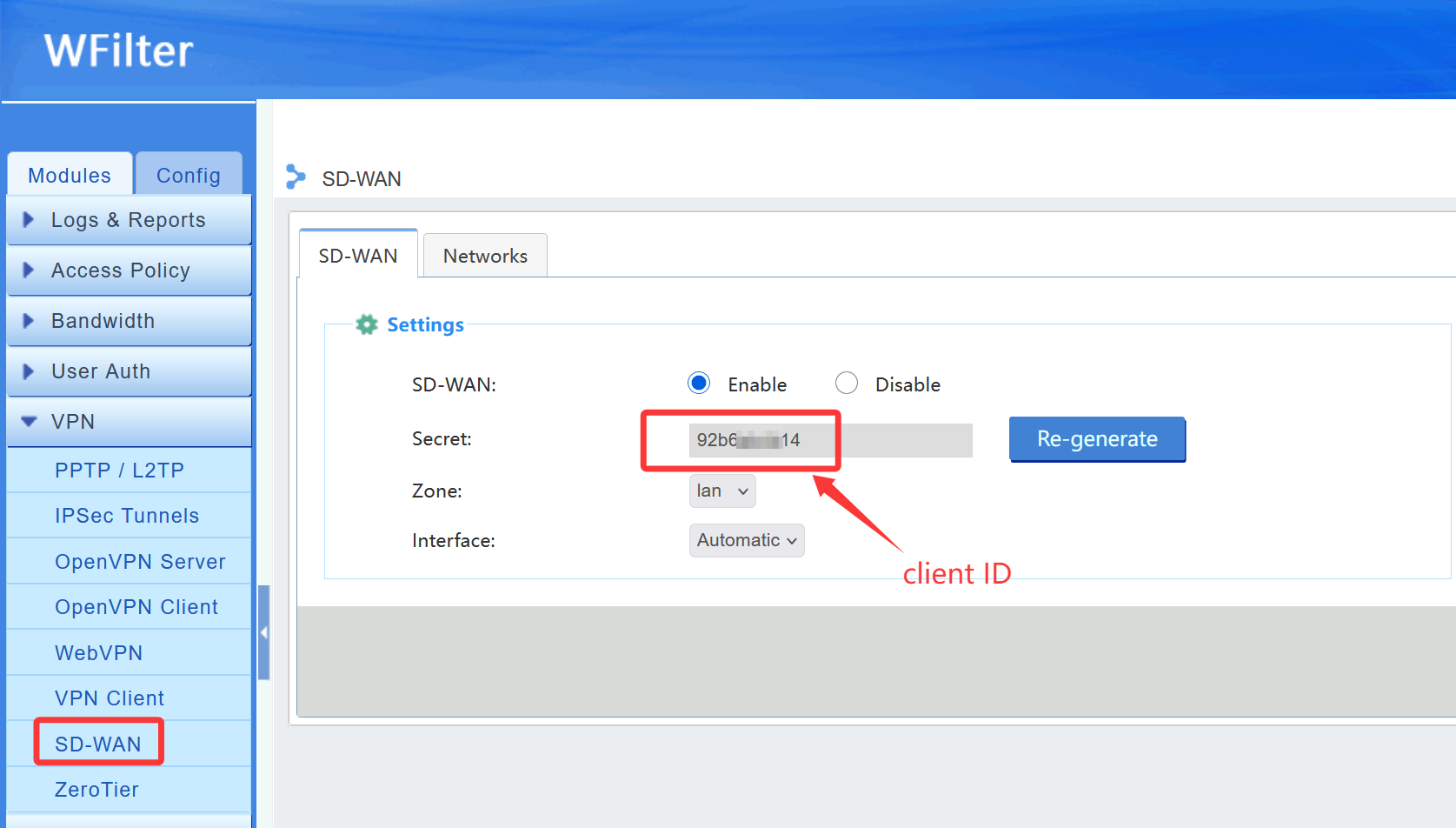Open WebVPN page
Screen dimensions: 1456x828
coord(130,653)
